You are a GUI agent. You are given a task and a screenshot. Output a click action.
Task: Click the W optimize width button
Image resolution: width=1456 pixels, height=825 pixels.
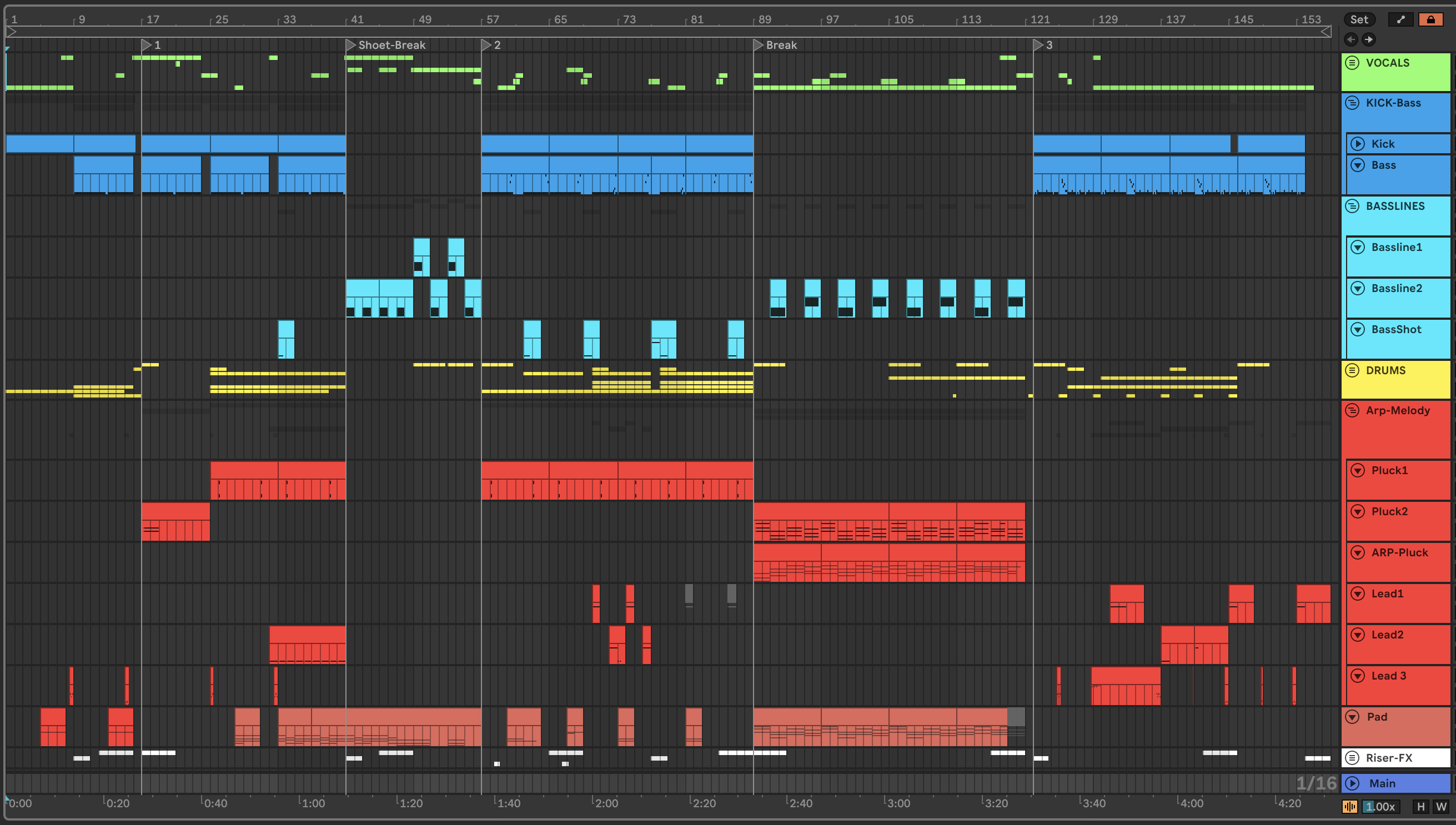coord(1441,806)
